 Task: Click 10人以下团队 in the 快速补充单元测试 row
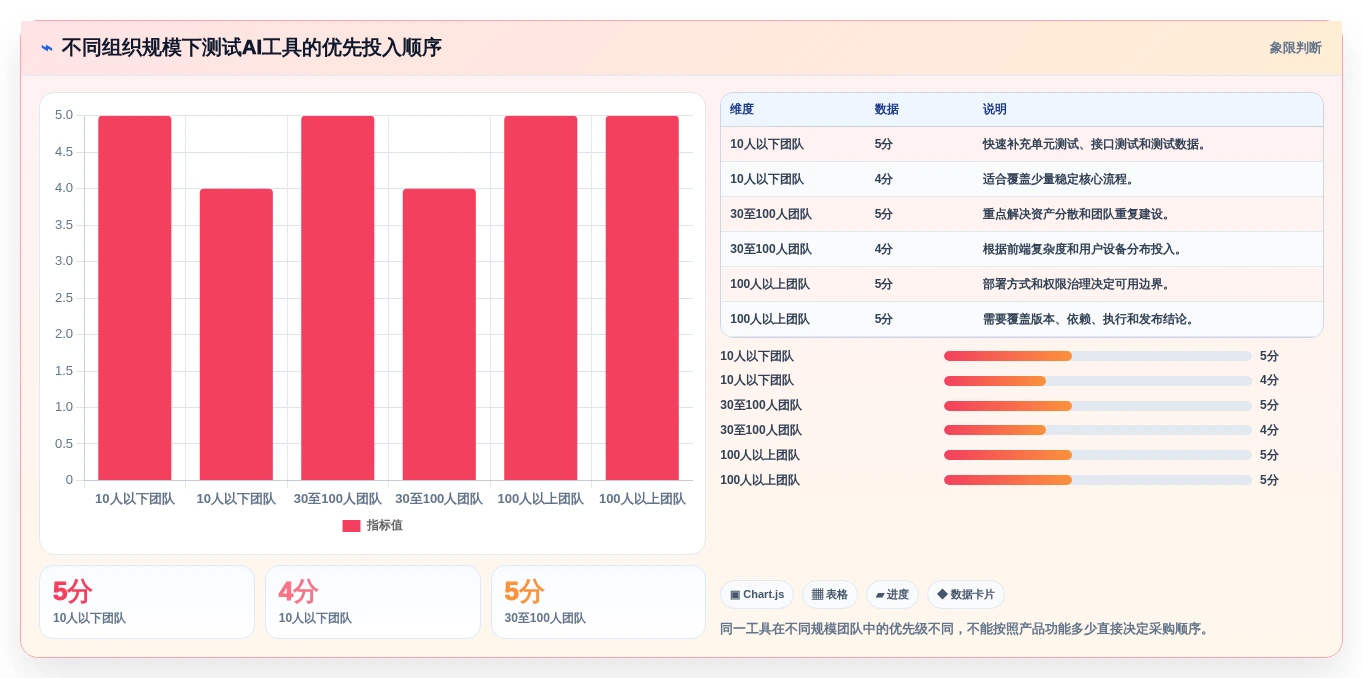[767, 144]
